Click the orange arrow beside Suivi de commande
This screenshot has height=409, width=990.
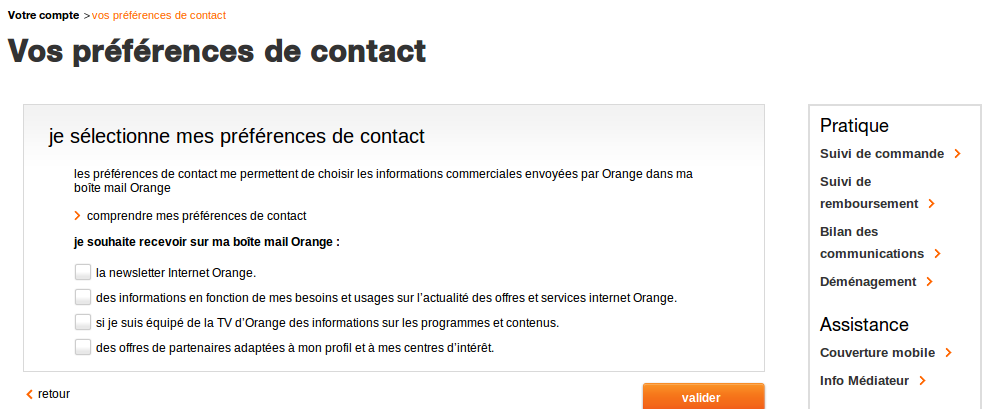point(958,154)
